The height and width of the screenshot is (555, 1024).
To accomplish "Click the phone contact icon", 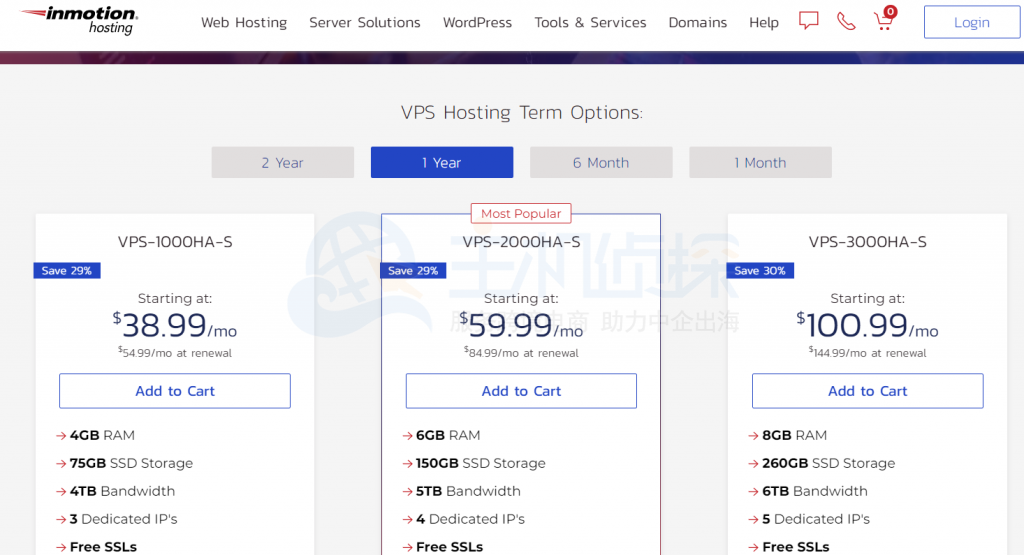I will (846, 22).
